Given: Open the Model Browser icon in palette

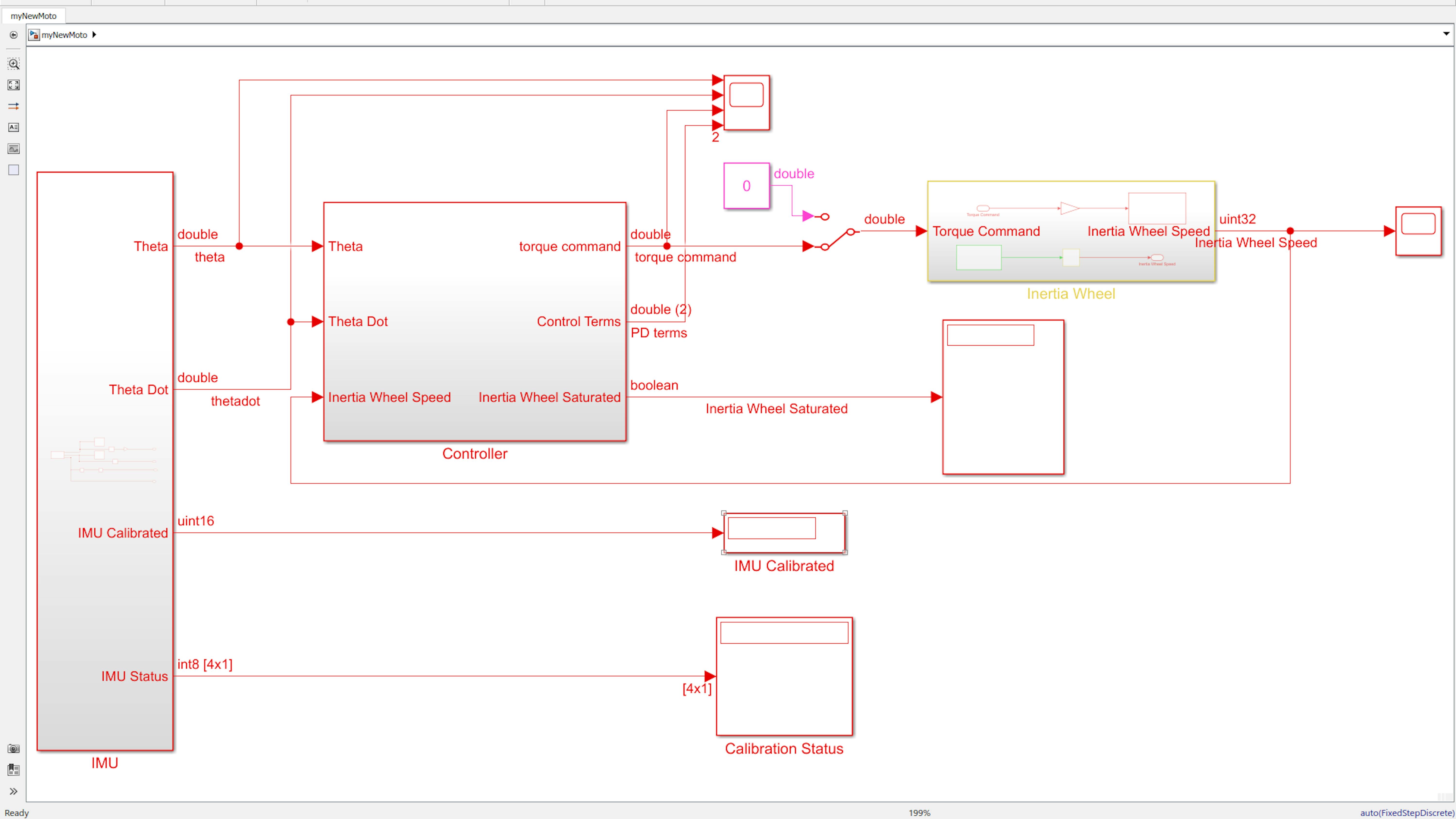Looking at the screenshot, I should point(14,770).
